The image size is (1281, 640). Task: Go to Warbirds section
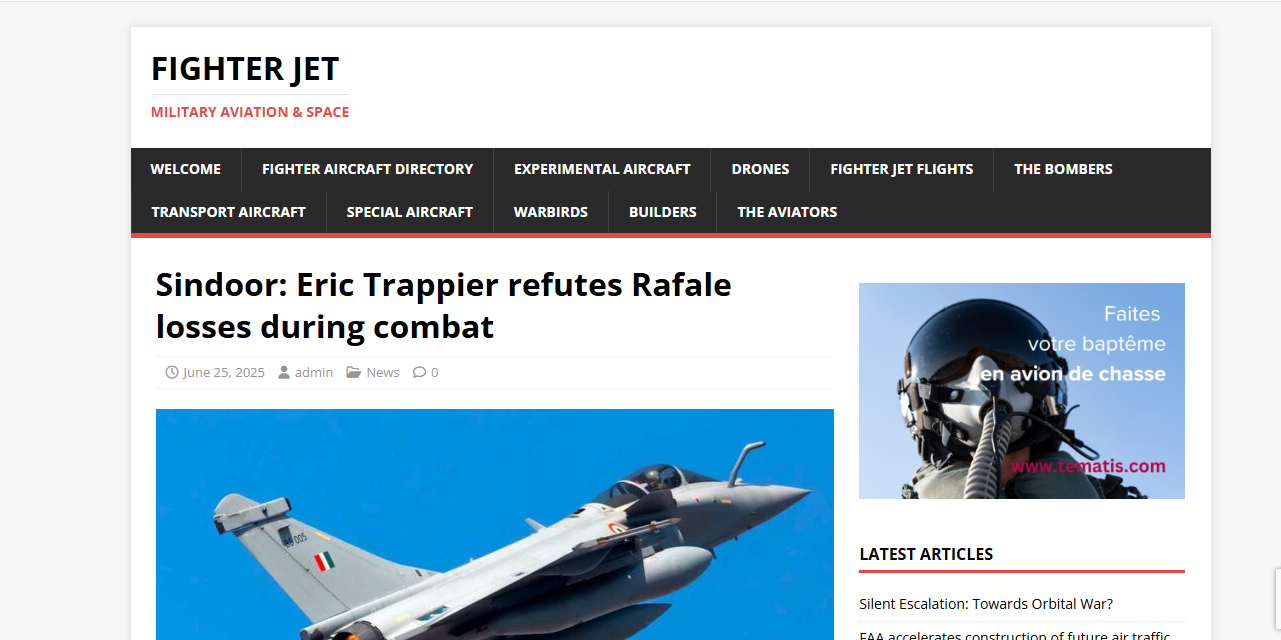click(x=551, y=212)
